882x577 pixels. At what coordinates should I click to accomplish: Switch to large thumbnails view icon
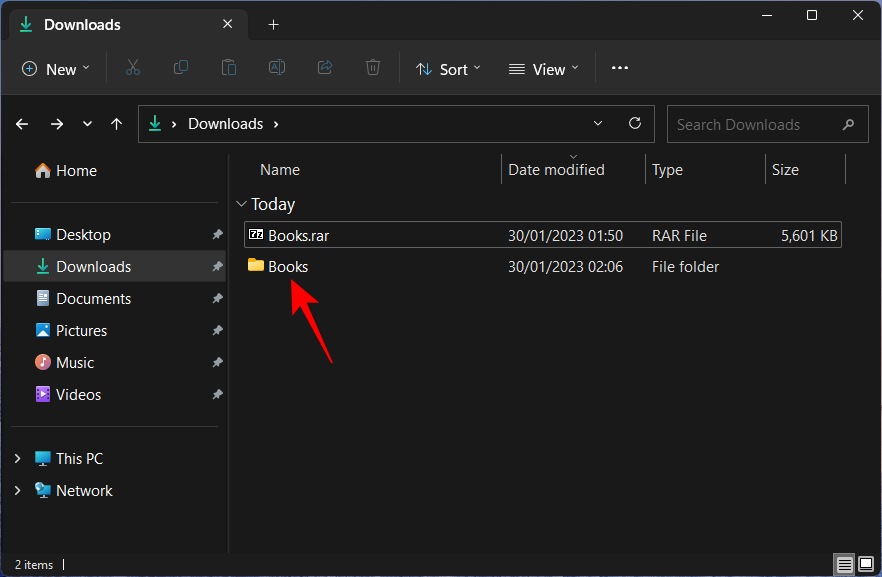click(865, 565)
